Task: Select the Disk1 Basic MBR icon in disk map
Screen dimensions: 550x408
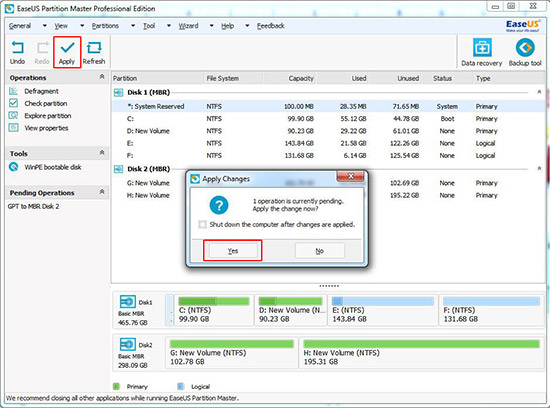Action: pos(128,302)
